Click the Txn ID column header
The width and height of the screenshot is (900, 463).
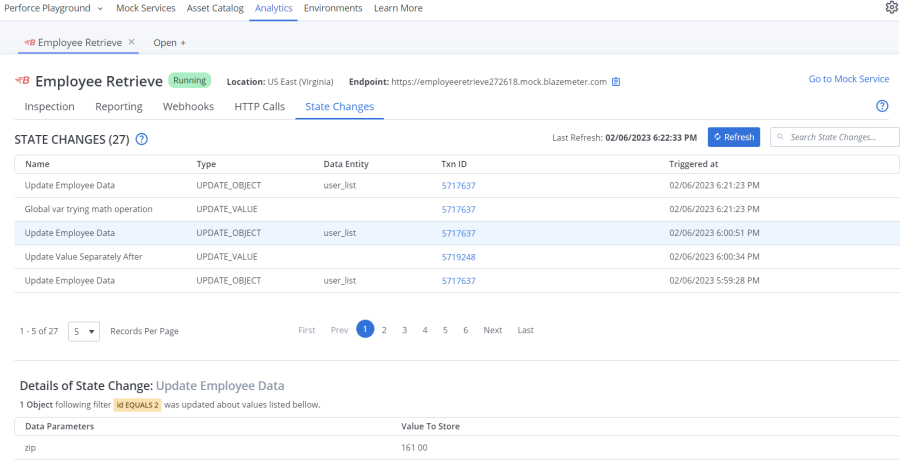click(454, 164)
